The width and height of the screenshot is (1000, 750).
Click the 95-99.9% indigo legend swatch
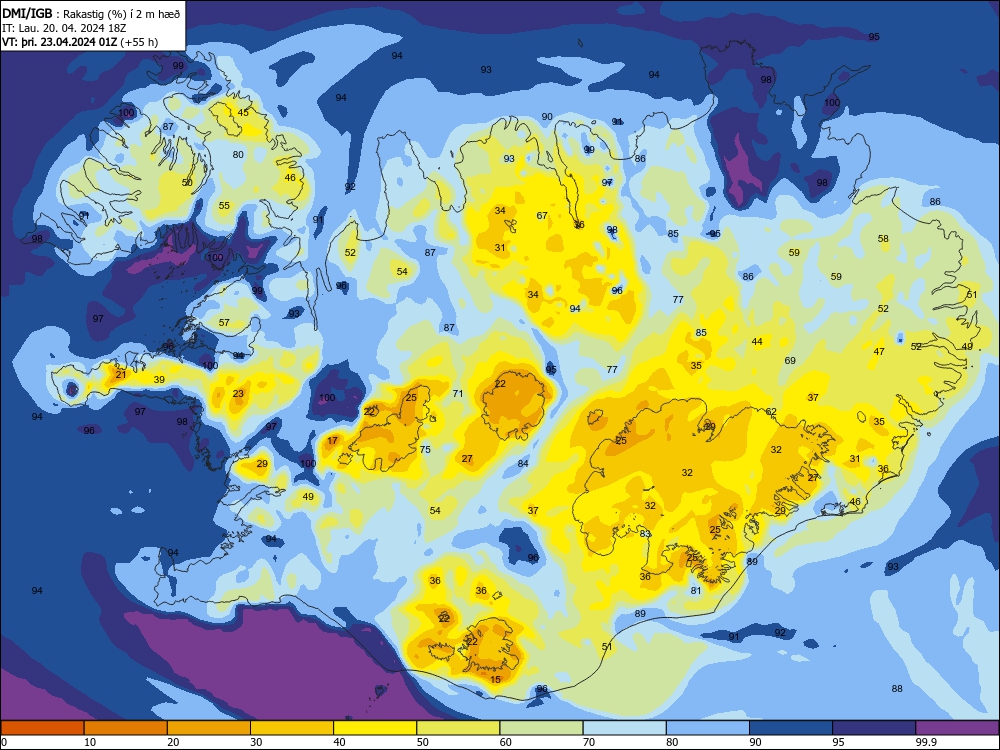pyautogui.click(x=874, y=728)
